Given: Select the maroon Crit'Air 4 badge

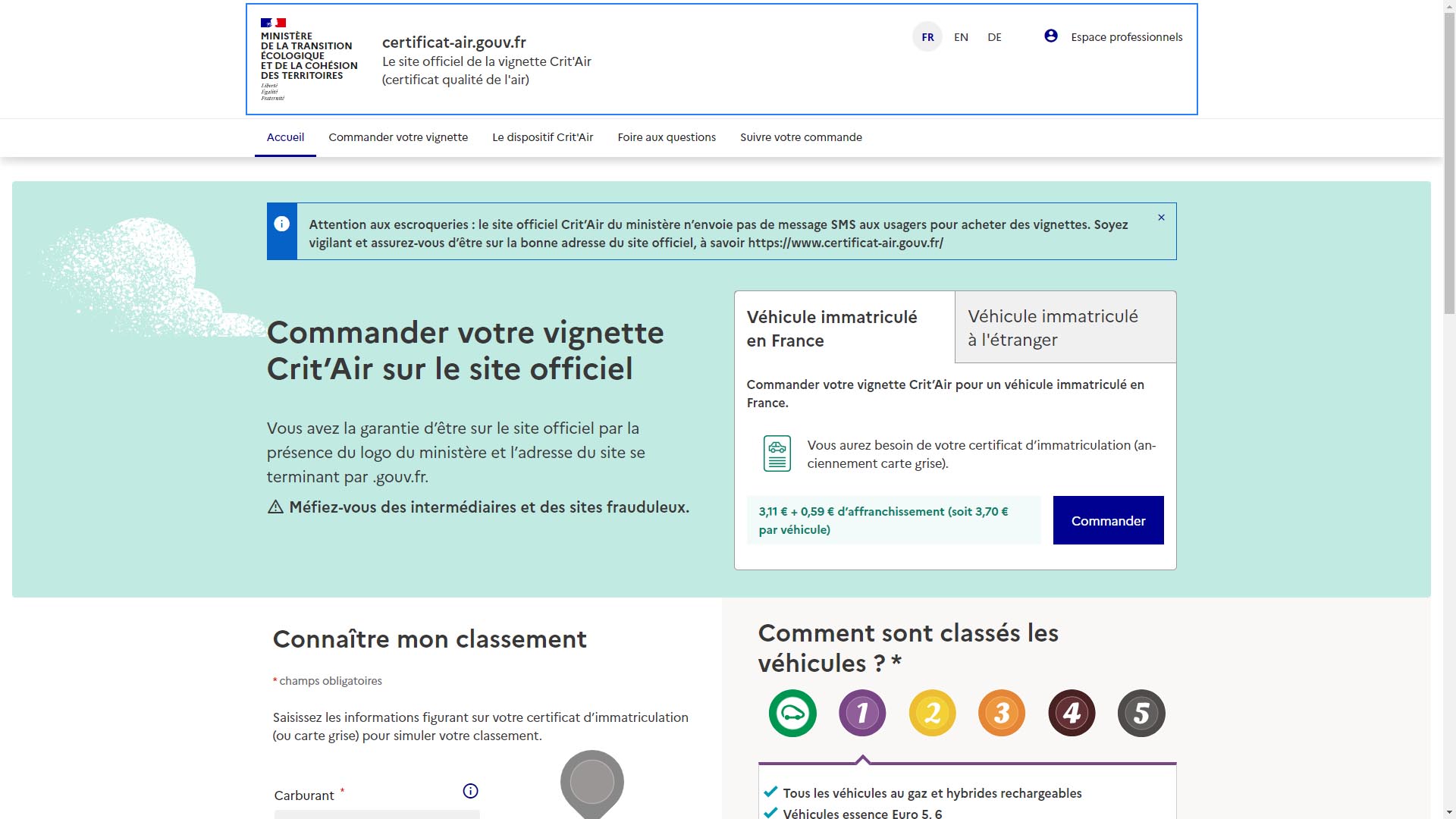Looking at the screenshot, I should pyautogui.click(x=1072, y=713).
